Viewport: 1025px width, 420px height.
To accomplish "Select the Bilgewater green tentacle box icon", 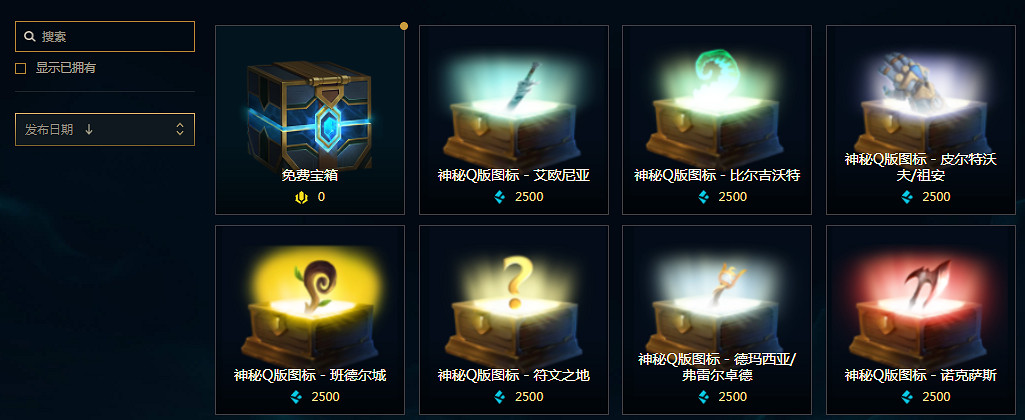I will tap(716, 109).
